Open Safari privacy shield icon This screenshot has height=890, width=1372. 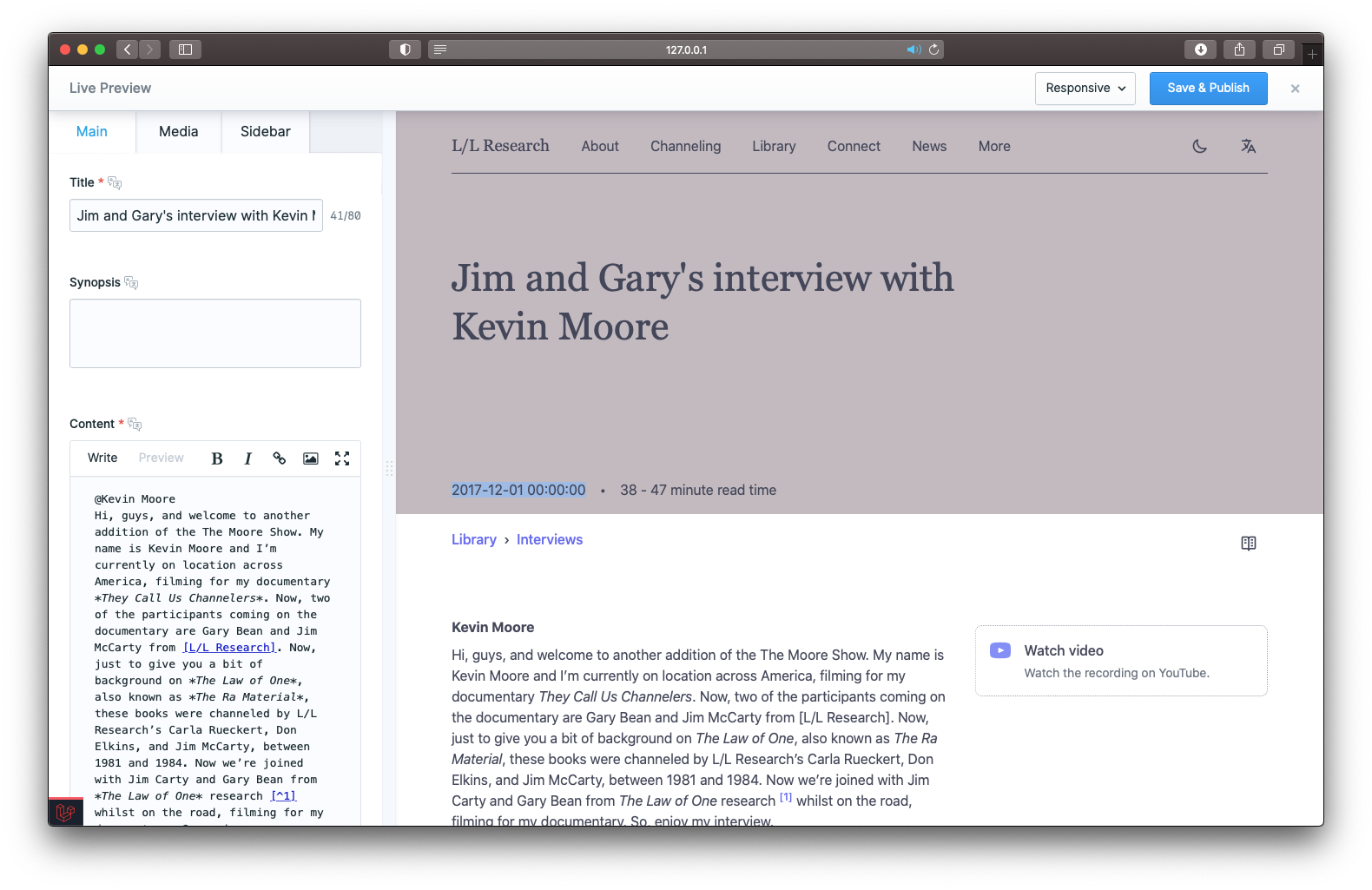[405, 49]
